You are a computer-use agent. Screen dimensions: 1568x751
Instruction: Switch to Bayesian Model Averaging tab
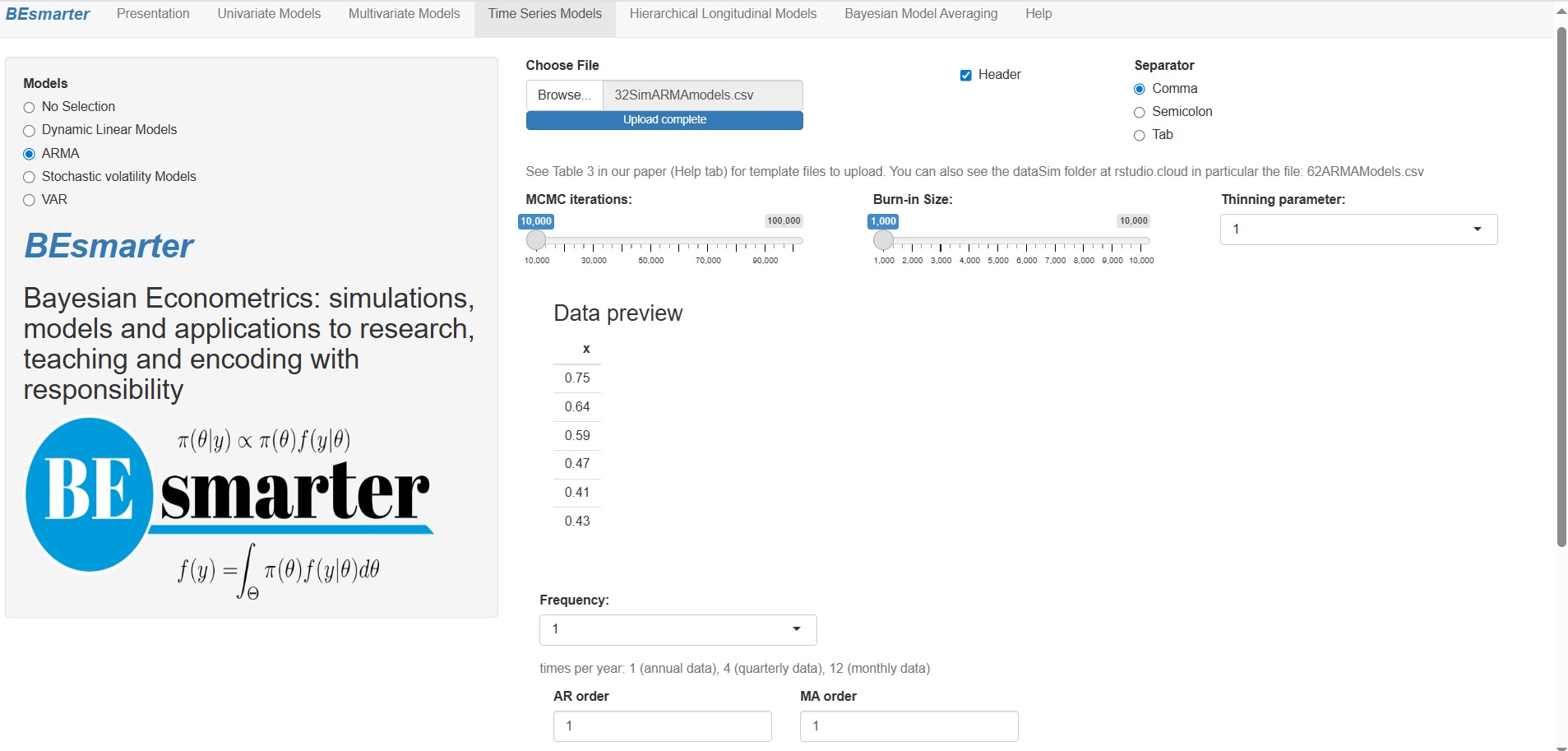click(x=920, y=14)
